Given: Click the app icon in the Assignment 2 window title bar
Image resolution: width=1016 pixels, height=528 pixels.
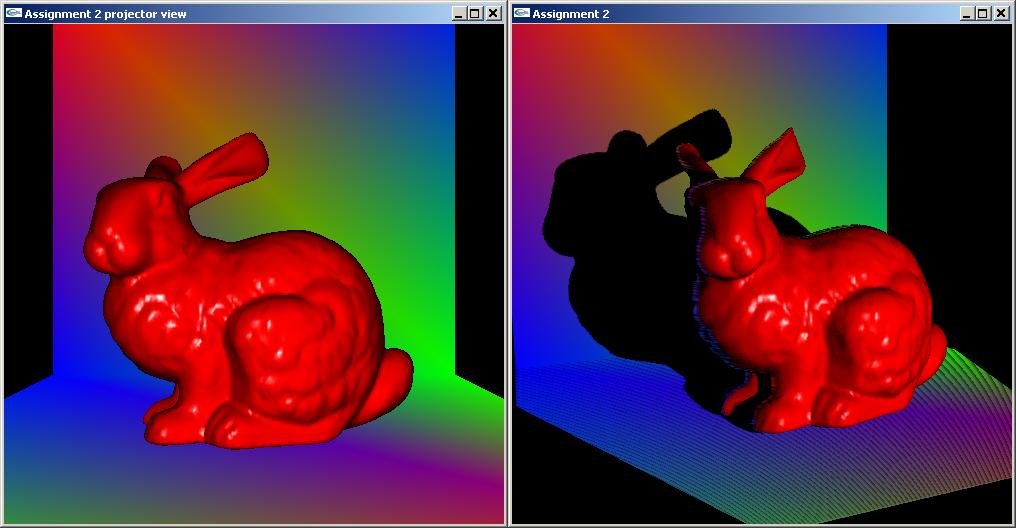Looking at the screenshot, I should point(522,13).
